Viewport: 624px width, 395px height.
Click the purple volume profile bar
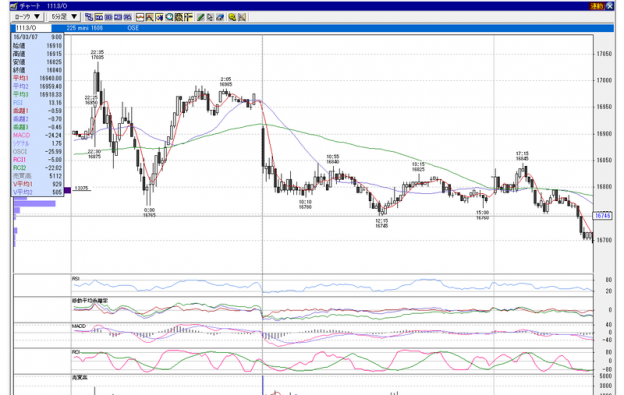point(35,204)
